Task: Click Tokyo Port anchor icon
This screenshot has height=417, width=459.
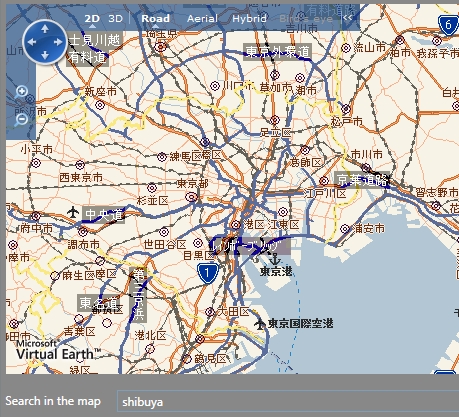Action: (x=274, y=259)
